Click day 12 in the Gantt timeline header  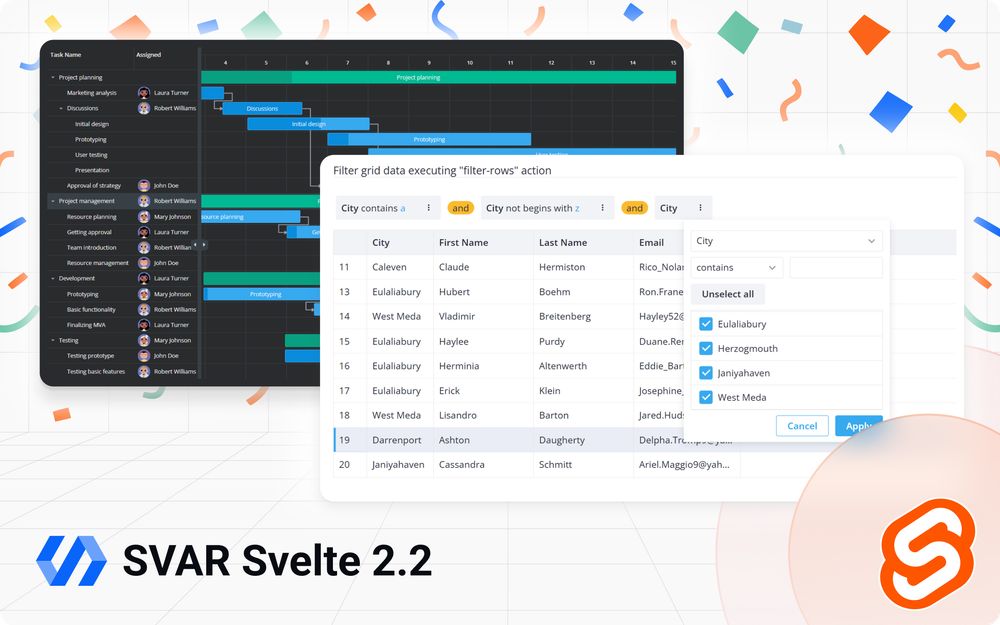(551, 62)
